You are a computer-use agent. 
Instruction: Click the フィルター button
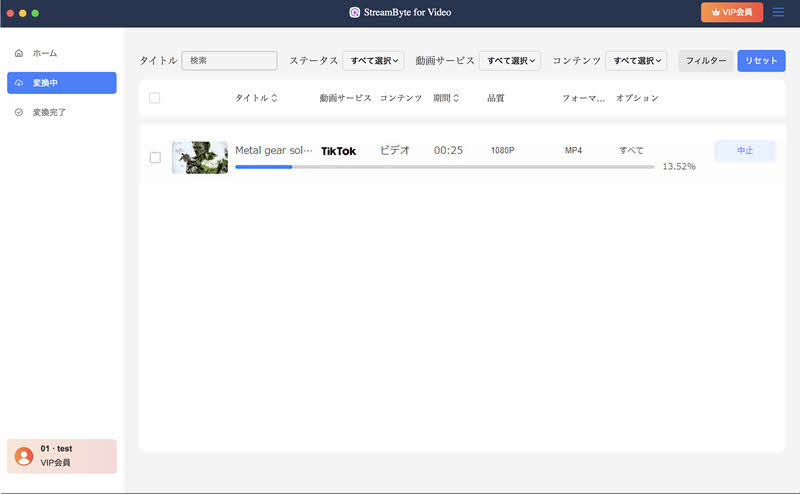(x=706, y=60)
